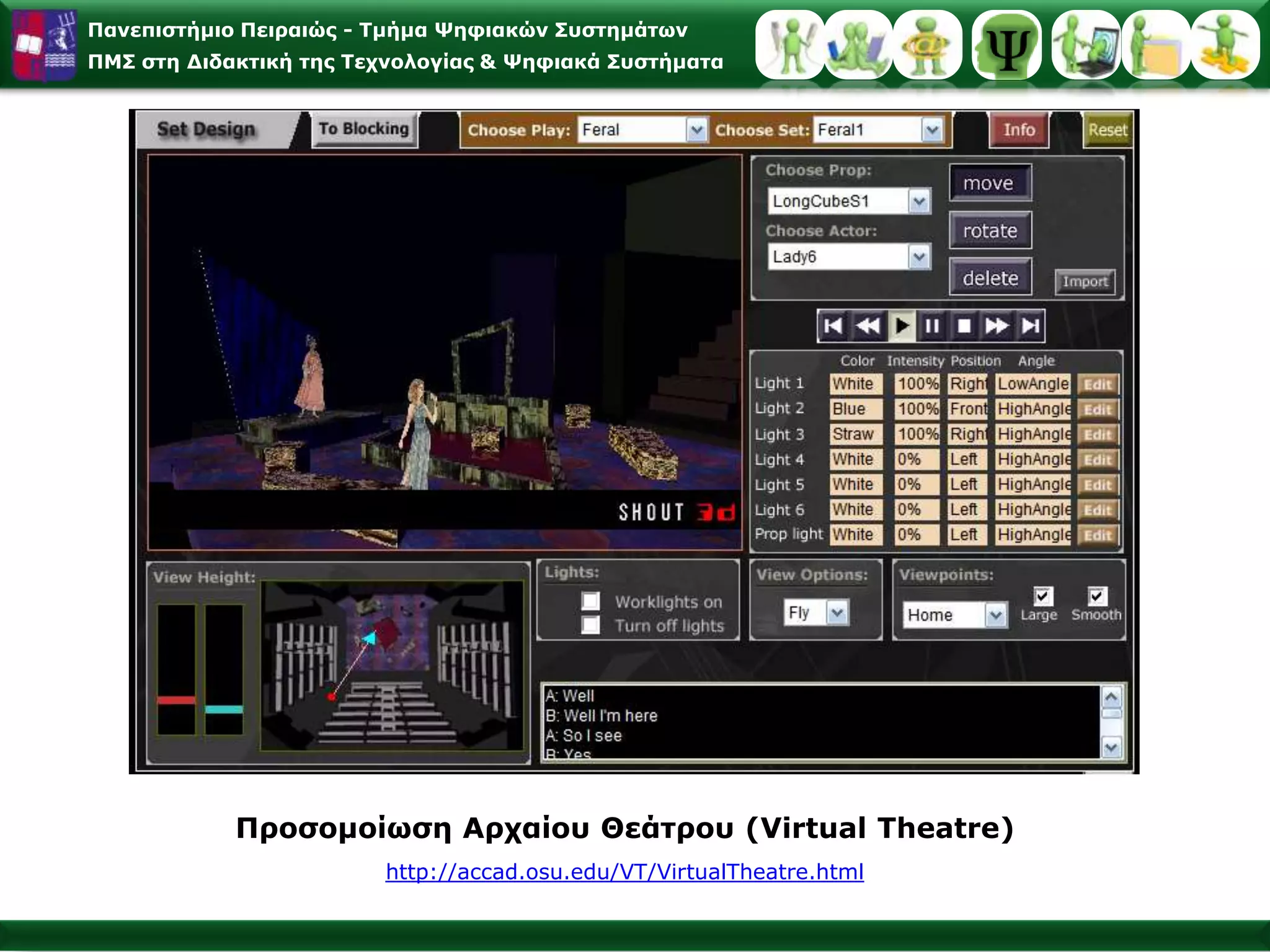This screenshot has width=1270, height=952.
Task: Switch to the To Blocking tab
Action: click(x=364, y=129)
